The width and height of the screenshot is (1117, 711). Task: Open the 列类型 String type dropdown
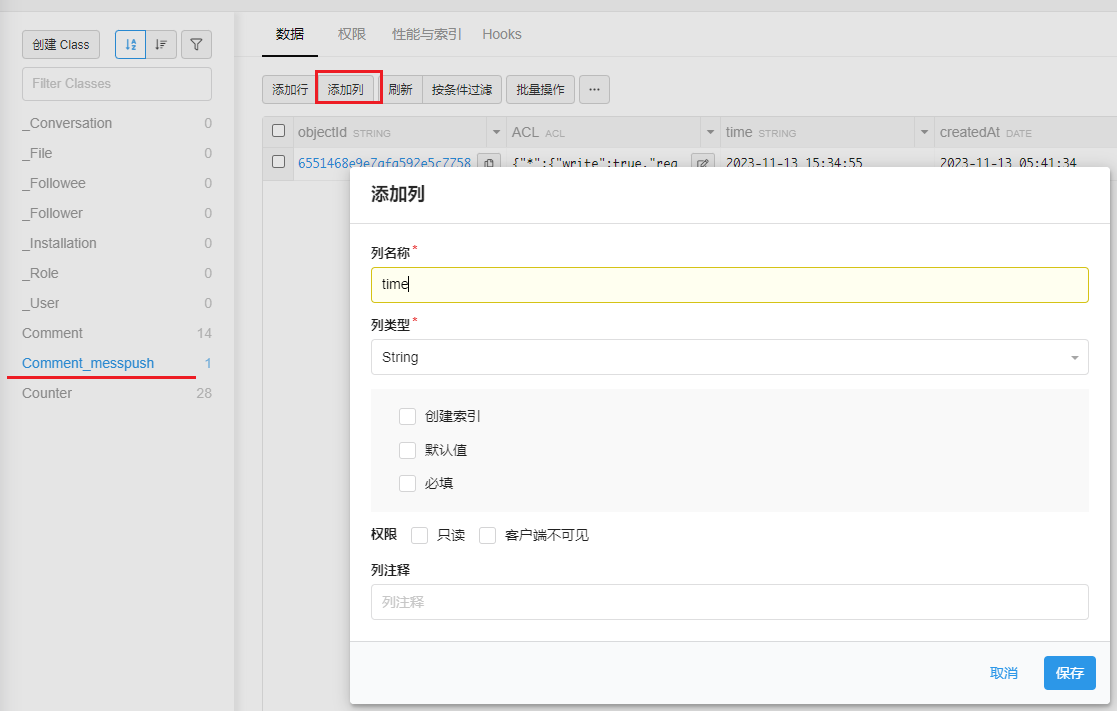pos(729,357)
